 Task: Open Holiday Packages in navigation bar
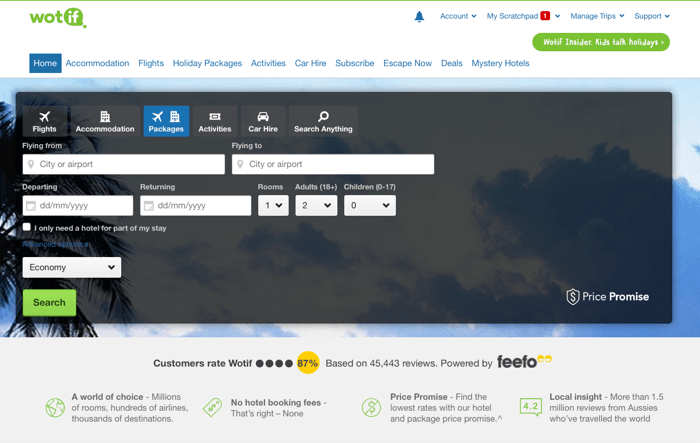click(x=207, y=63)
